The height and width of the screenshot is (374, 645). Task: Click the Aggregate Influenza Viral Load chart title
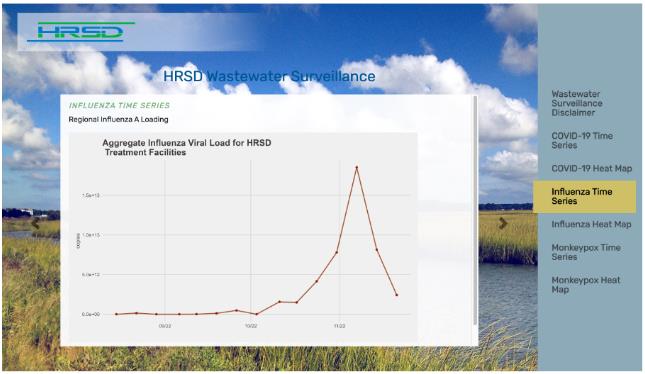pyautogui.click(x=186, y=148)
